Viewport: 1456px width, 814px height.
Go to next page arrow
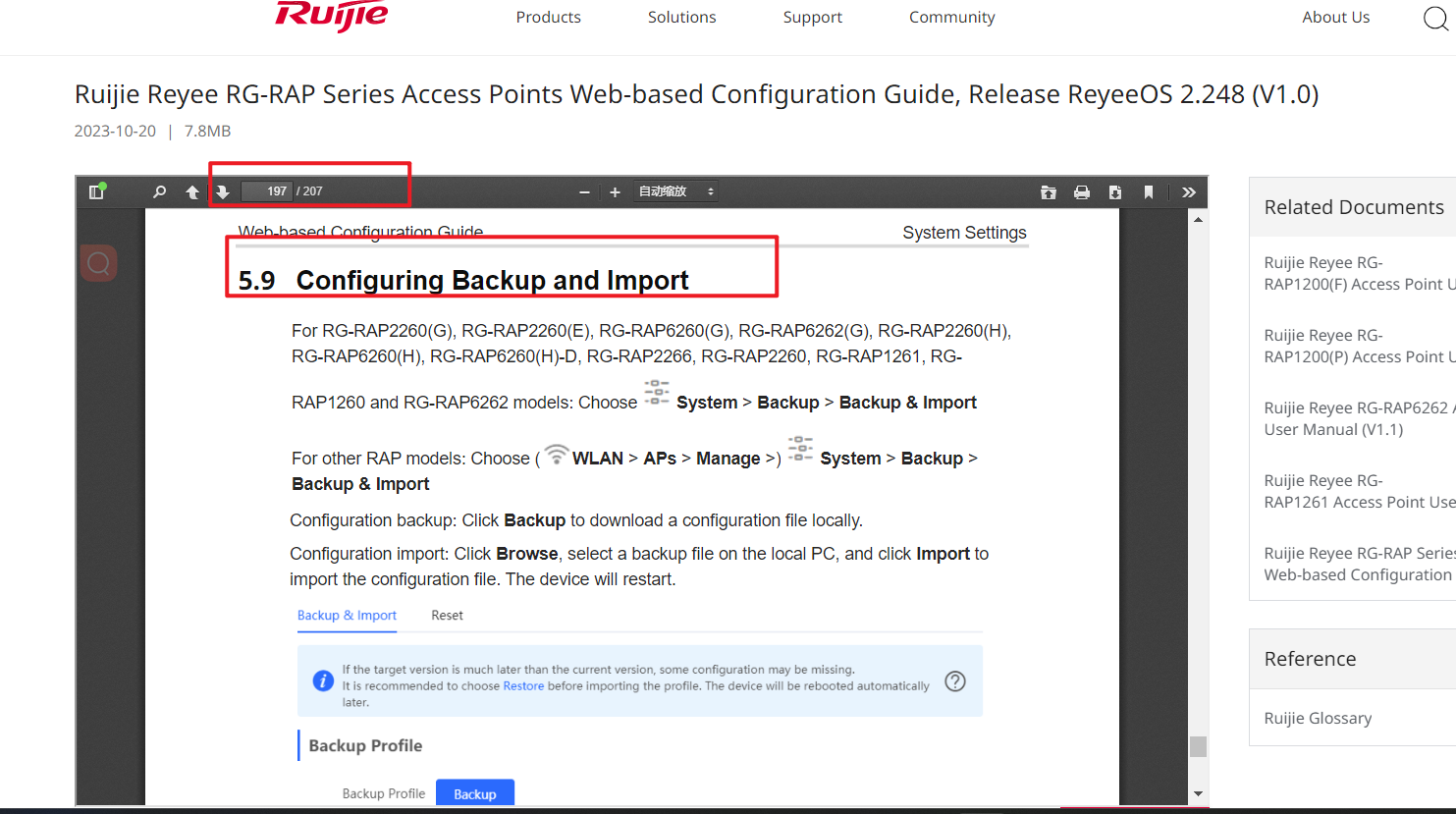223,191
